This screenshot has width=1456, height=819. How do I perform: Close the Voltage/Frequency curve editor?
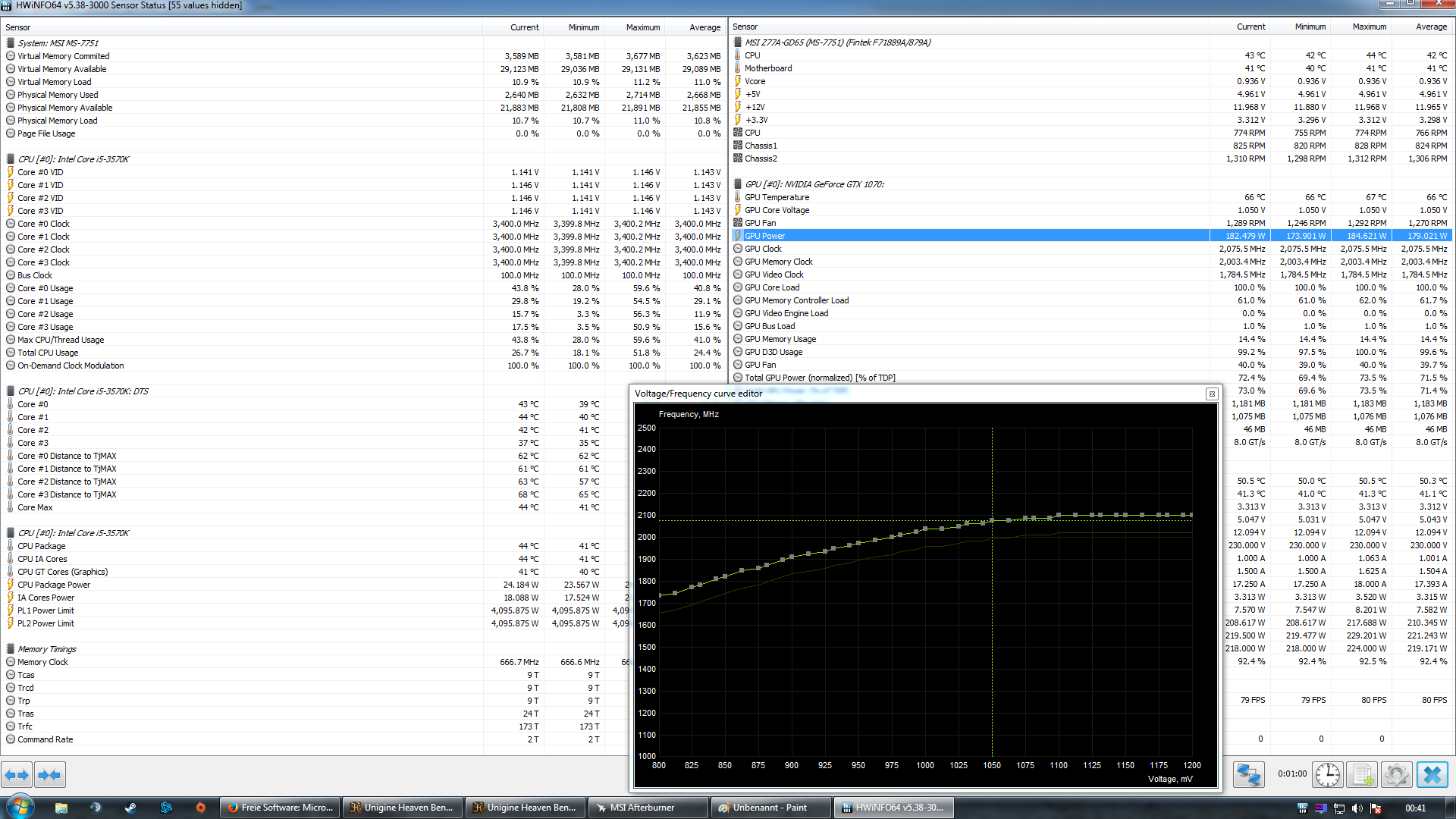(1212, 394)
